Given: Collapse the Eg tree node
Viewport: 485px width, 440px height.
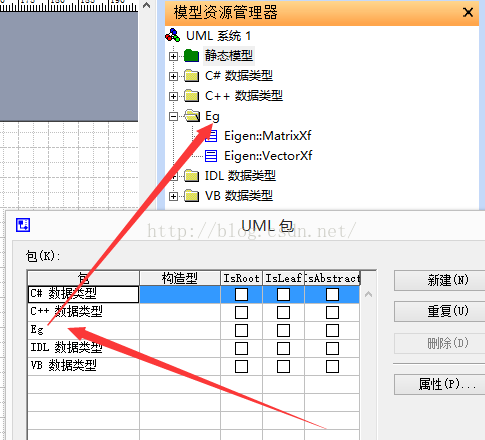Looking at the screenshot, I should pos(173,116).
